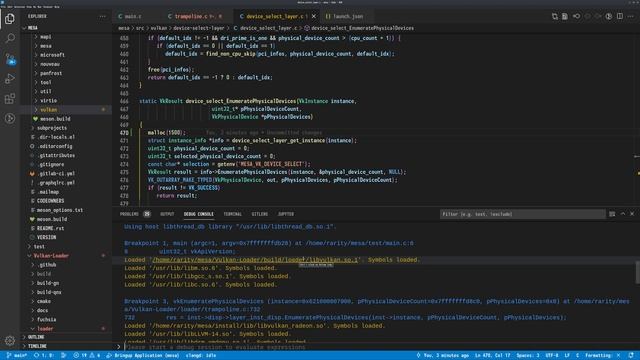640x360 pixels.
Task: Expand the panfrost folder
Action: 65,73
